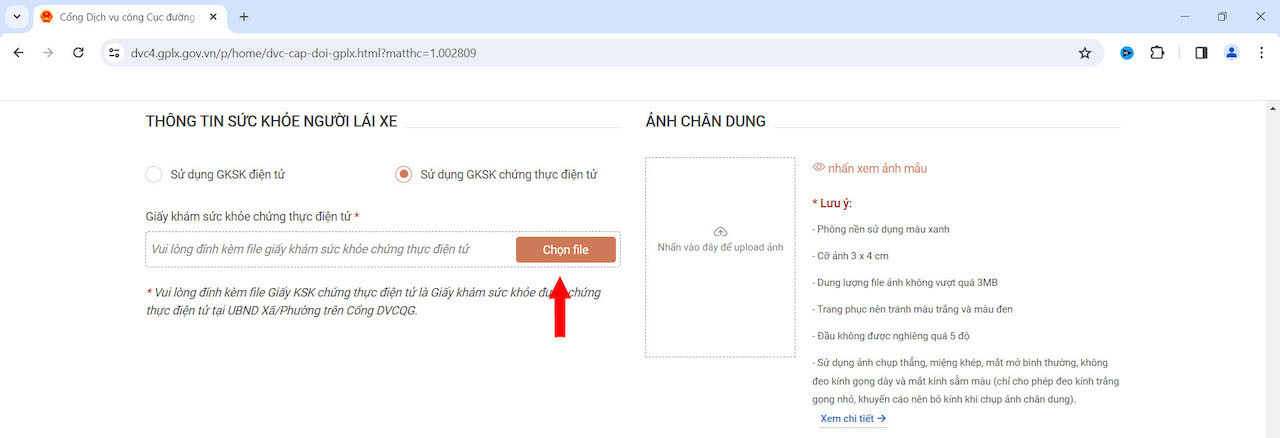
Task: Click eye icon 'nhấn xem ảnh mẫu'
Action: (x=819, y=168)
